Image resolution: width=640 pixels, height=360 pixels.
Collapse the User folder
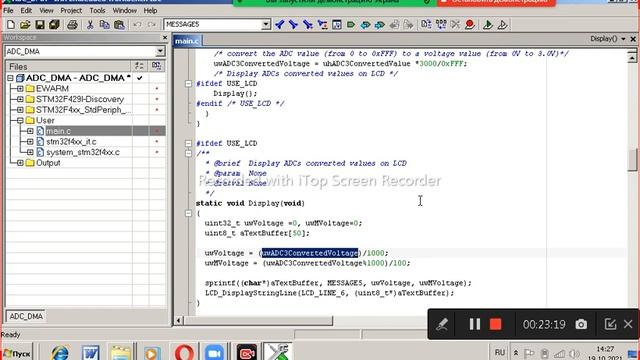tap(20, 120)
